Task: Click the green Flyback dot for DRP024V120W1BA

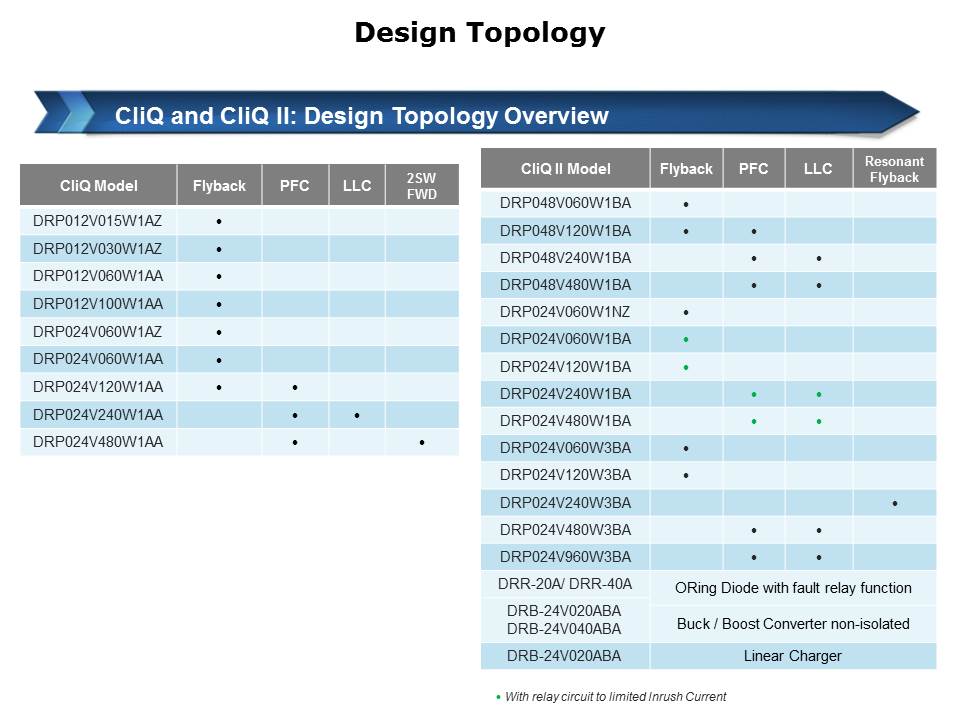Action: pyautogui.click(x=686, y=367)
